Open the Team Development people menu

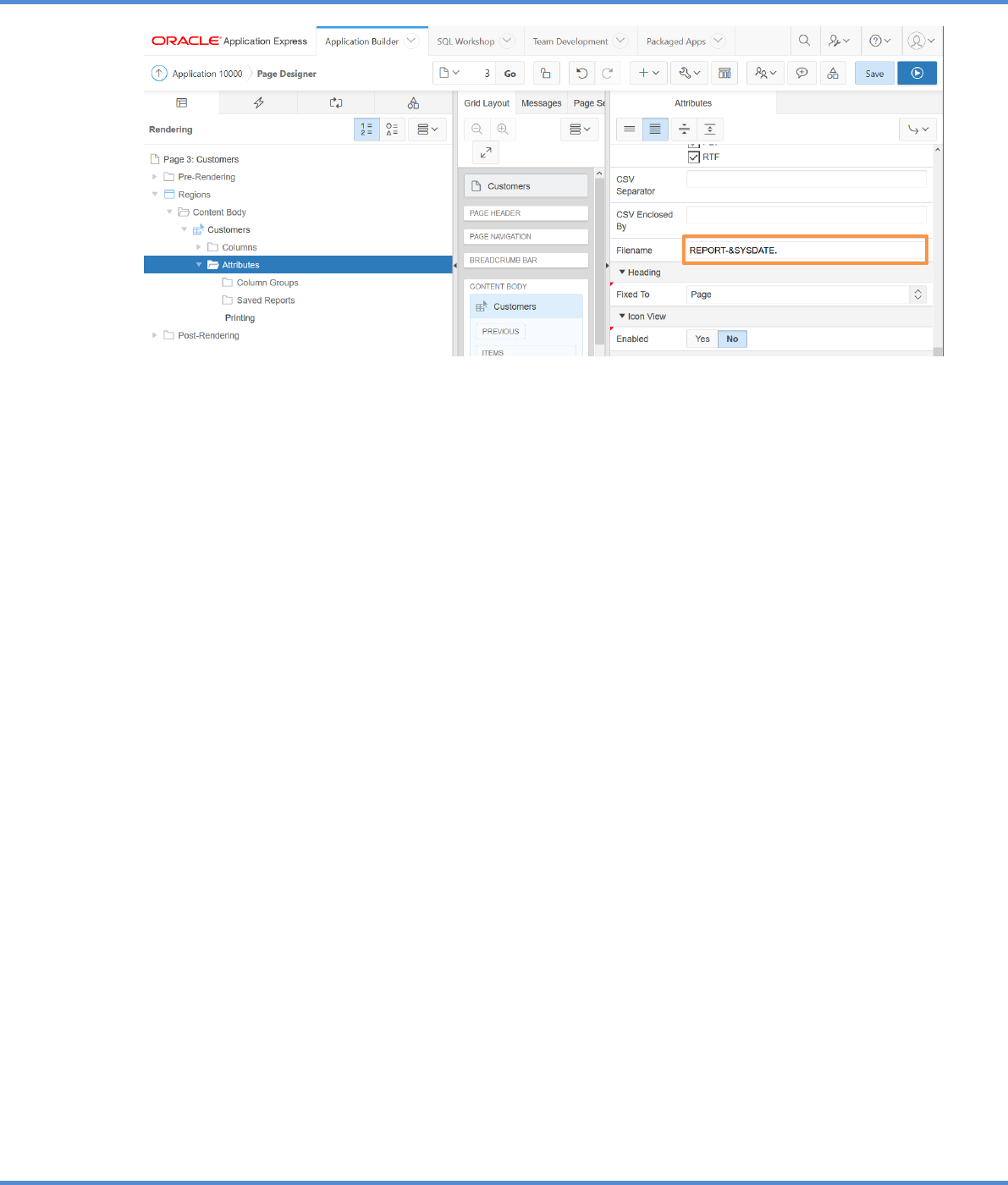click(x=765, y=74)
